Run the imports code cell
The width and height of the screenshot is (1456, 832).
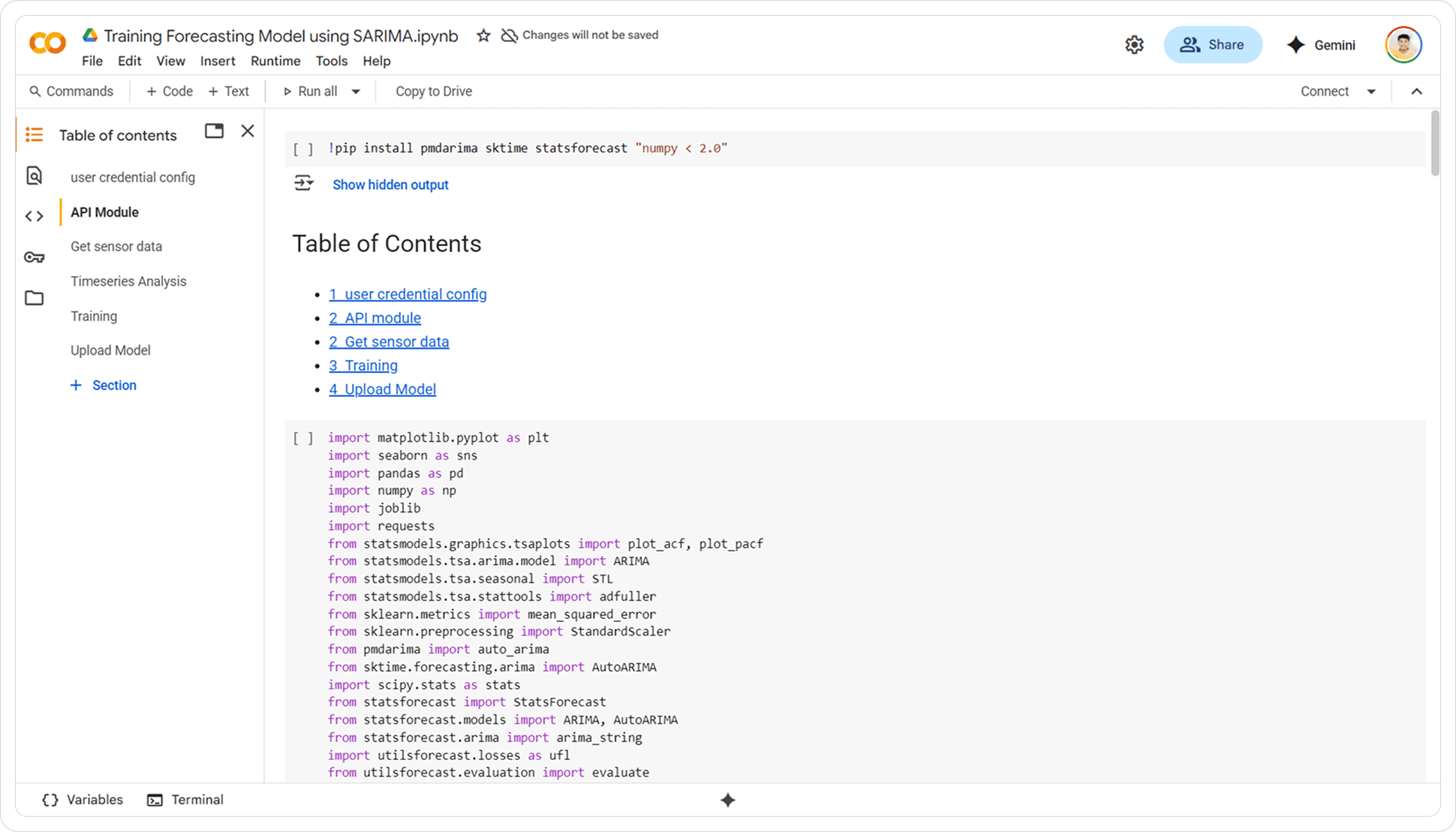[303, 438]
